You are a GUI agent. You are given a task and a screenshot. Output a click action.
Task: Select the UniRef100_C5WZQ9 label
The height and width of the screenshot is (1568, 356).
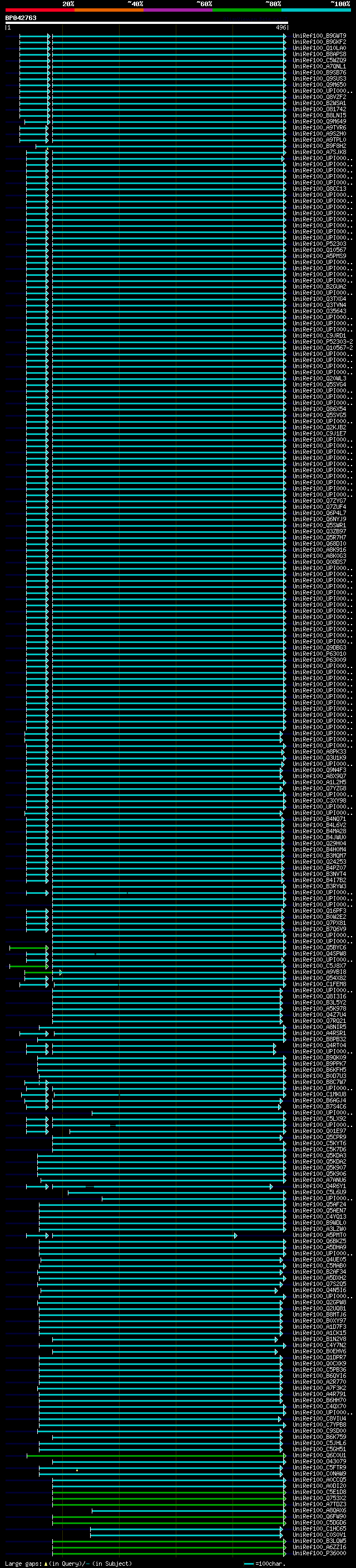319,60
